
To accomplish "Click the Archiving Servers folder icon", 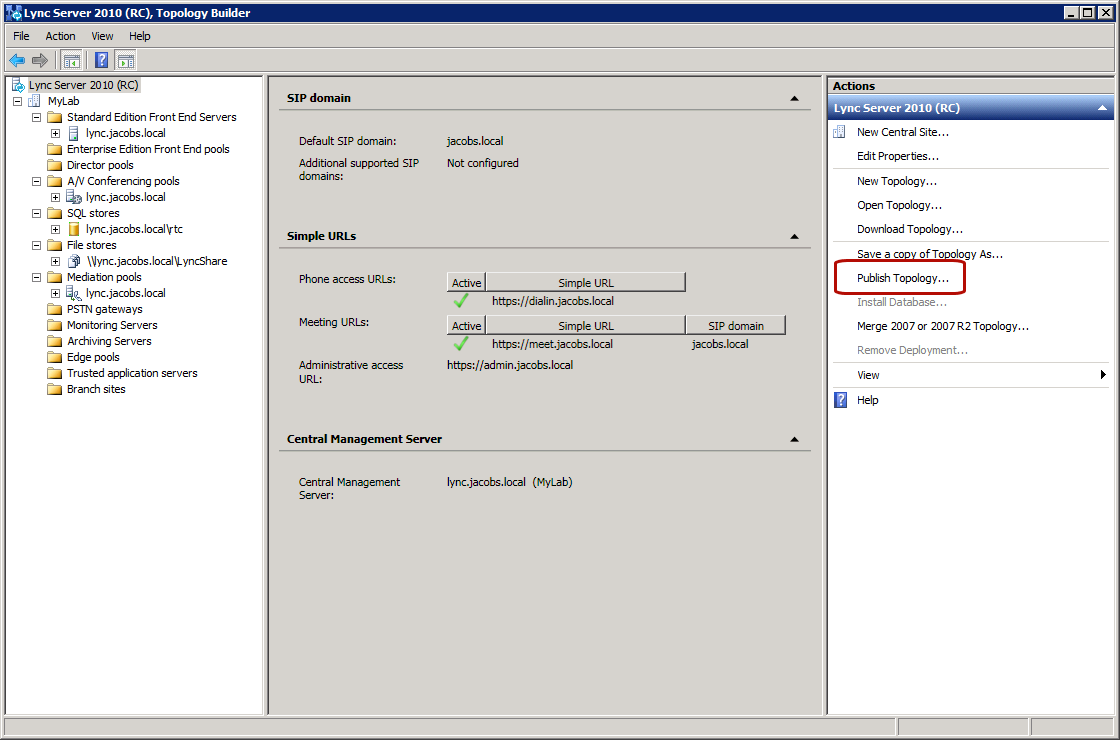I will point(55,341).
